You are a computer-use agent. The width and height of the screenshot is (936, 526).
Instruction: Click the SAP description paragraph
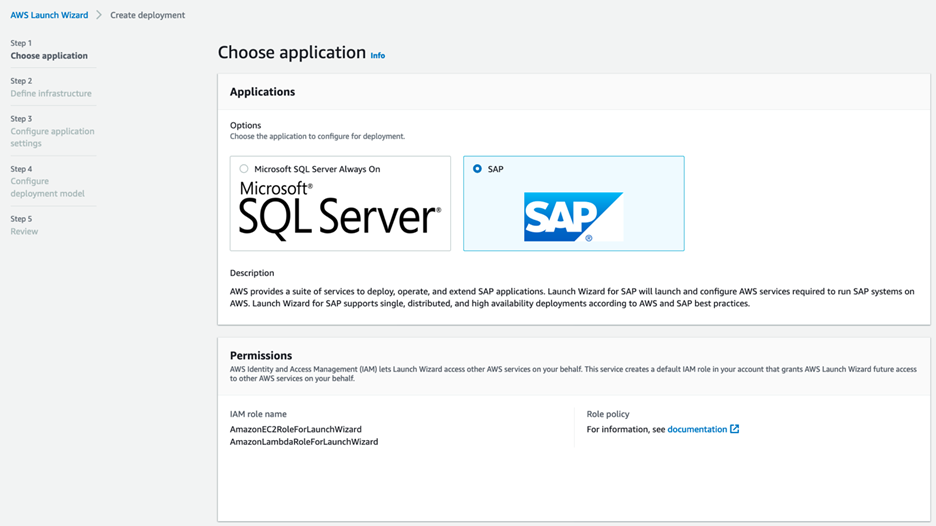click(572, 297)
